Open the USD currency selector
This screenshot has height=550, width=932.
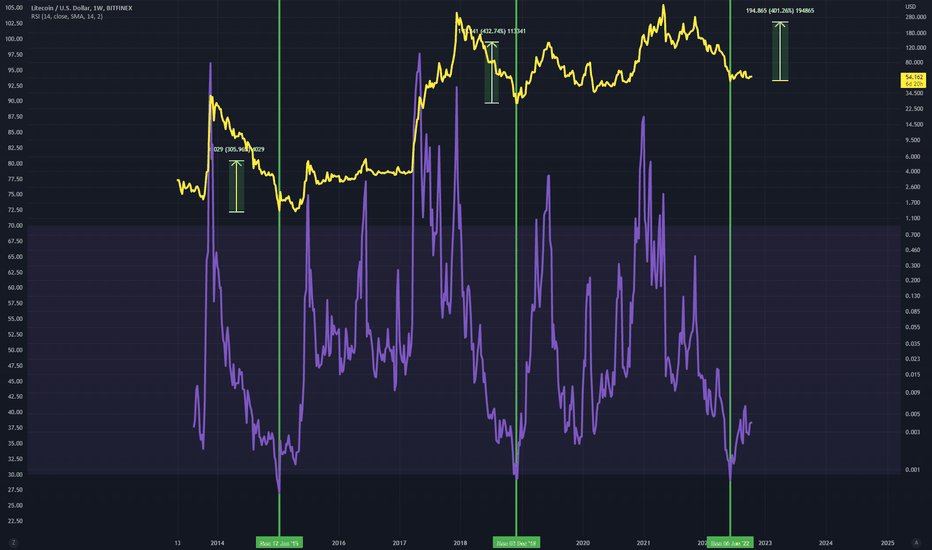[911, 7]
